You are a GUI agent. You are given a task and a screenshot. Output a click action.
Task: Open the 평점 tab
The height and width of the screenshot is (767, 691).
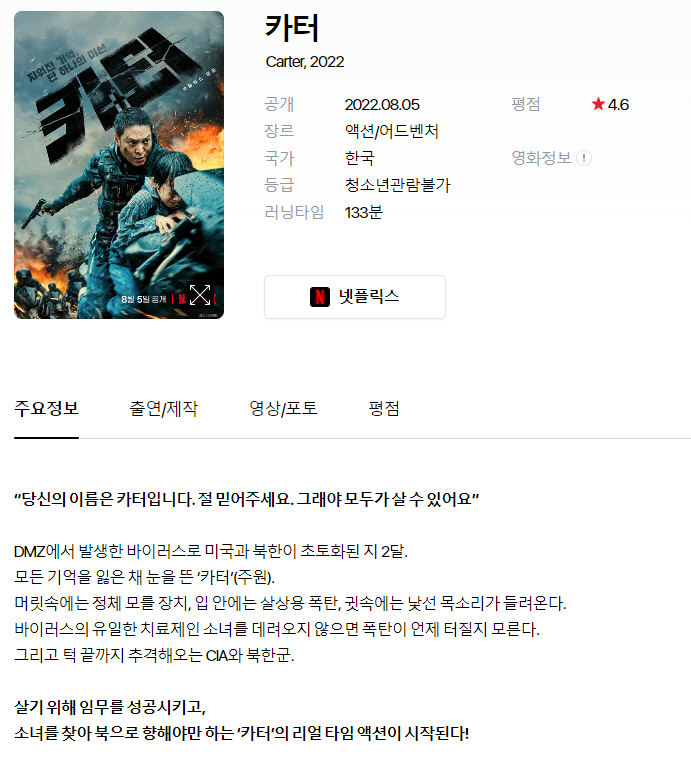click(384, 408)
